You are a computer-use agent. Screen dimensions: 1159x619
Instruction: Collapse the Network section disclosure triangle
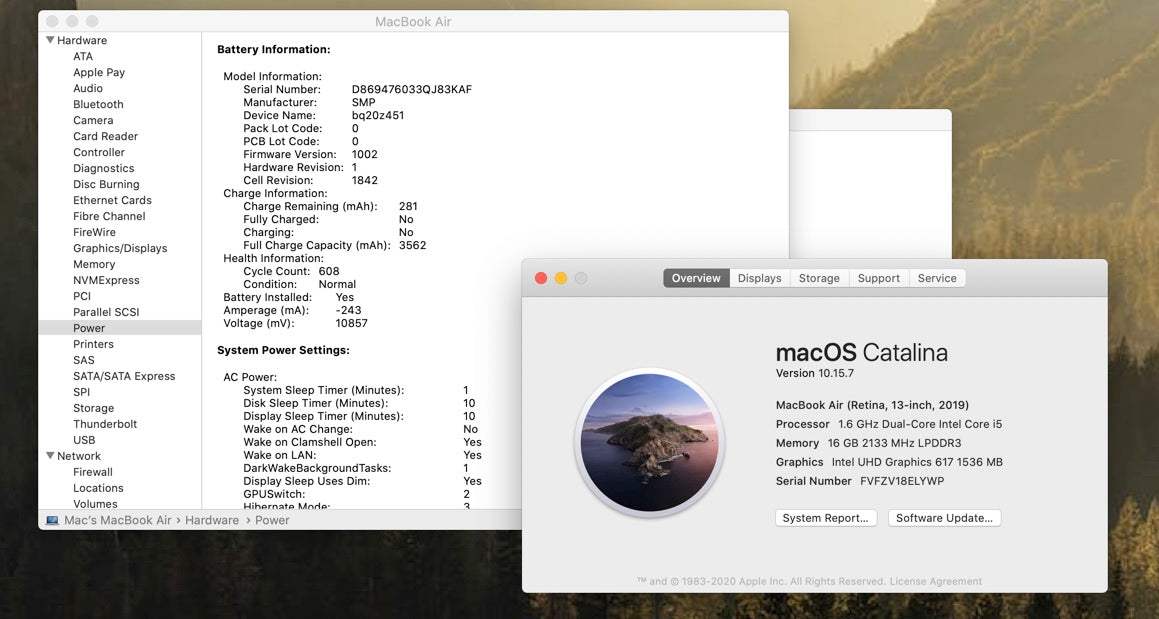tap(50, 456)
